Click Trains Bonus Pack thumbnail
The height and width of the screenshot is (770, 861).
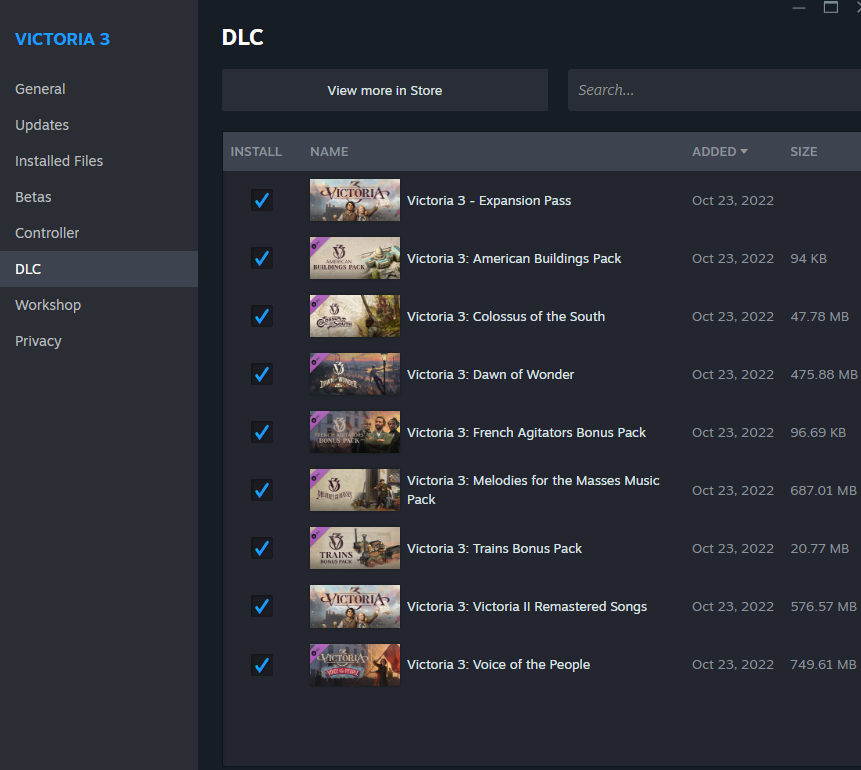(355, 548)
